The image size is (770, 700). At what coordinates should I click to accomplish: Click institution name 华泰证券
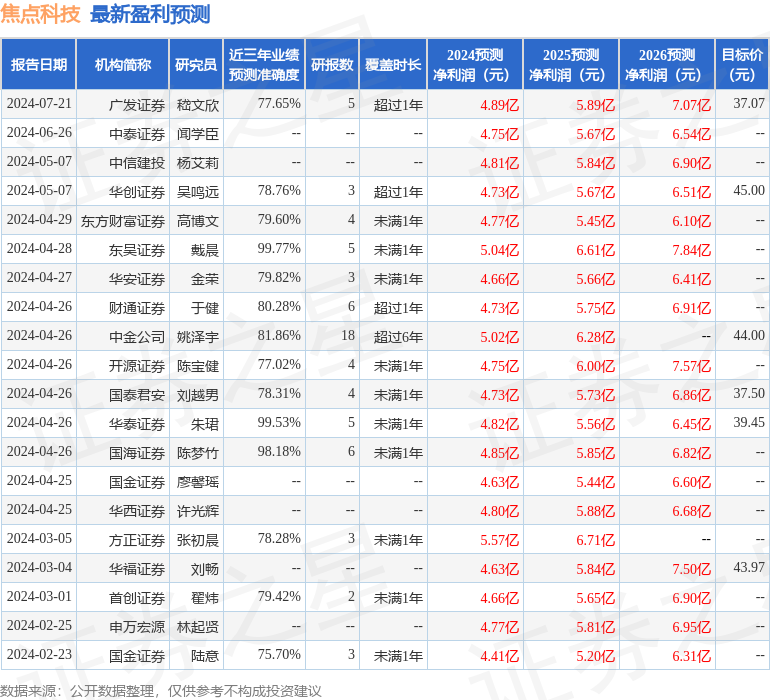click(x=137, y=424)
